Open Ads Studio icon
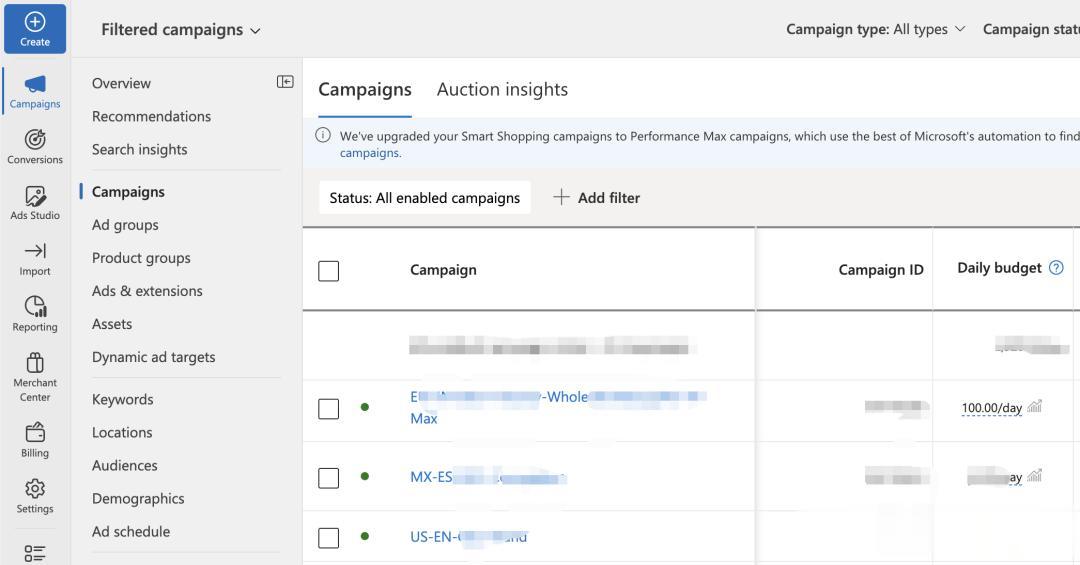The width and height of the screenshot is (1080, 565). point(35,196)
